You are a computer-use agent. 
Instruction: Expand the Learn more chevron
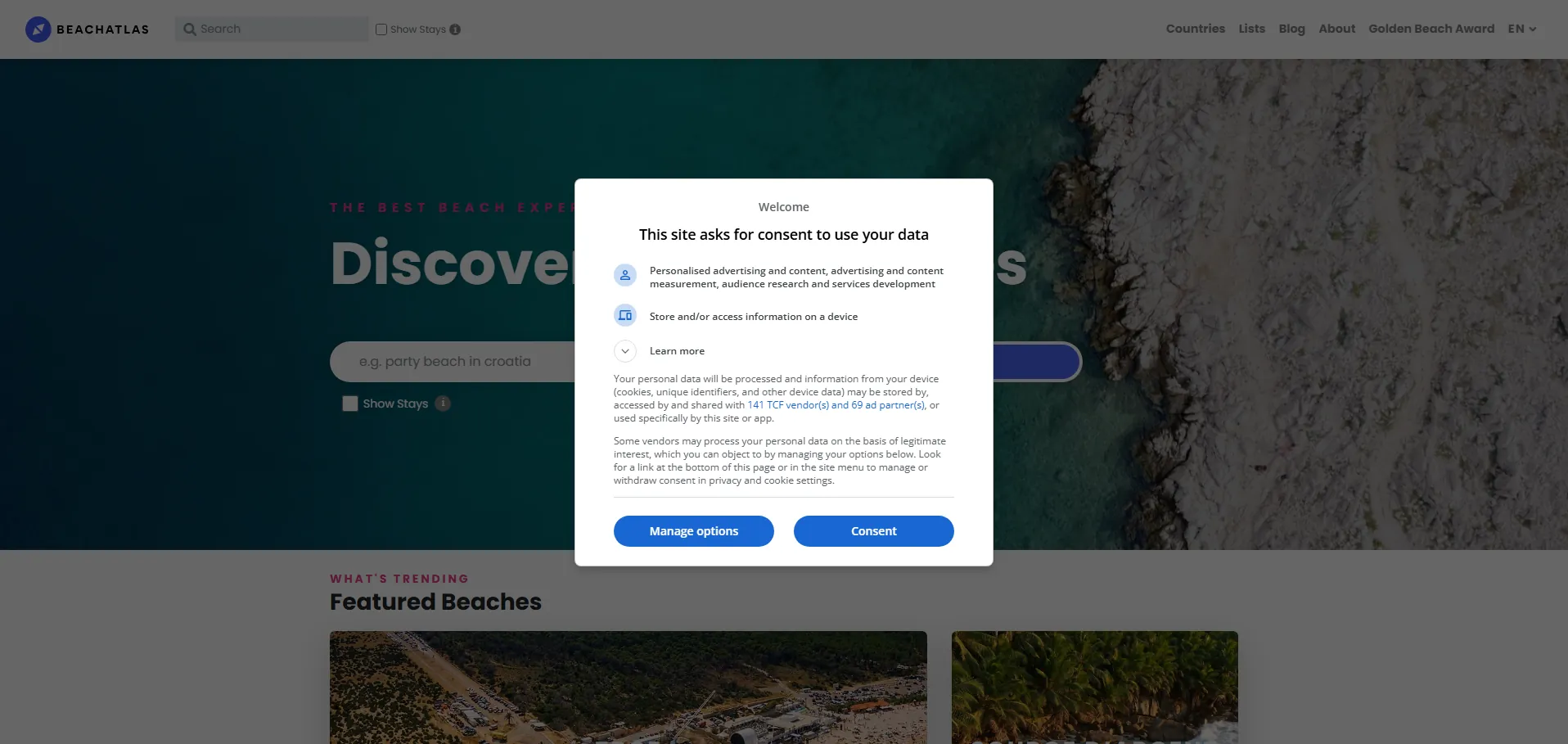click(625, 351)
